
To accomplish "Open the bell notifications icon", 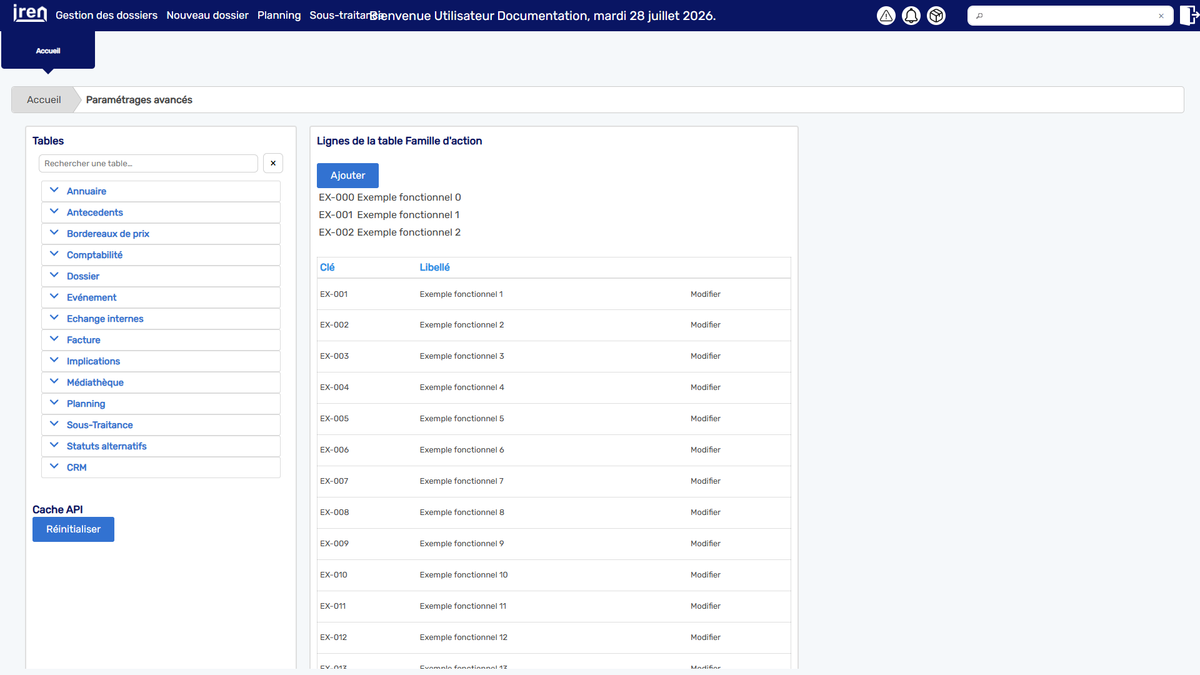I will point(911,16).
